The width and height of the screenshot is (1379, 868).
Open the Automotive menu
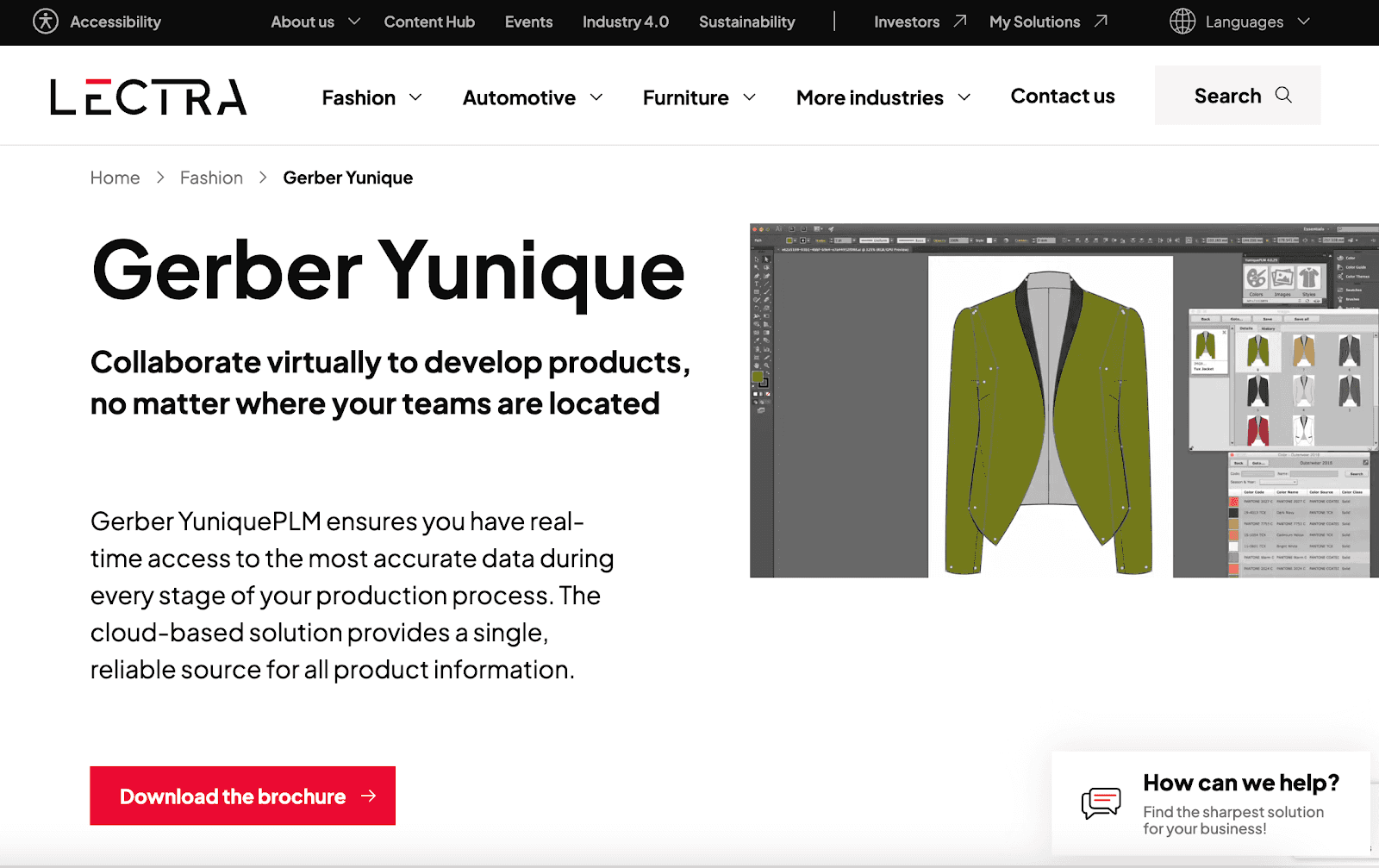point(519,97)
